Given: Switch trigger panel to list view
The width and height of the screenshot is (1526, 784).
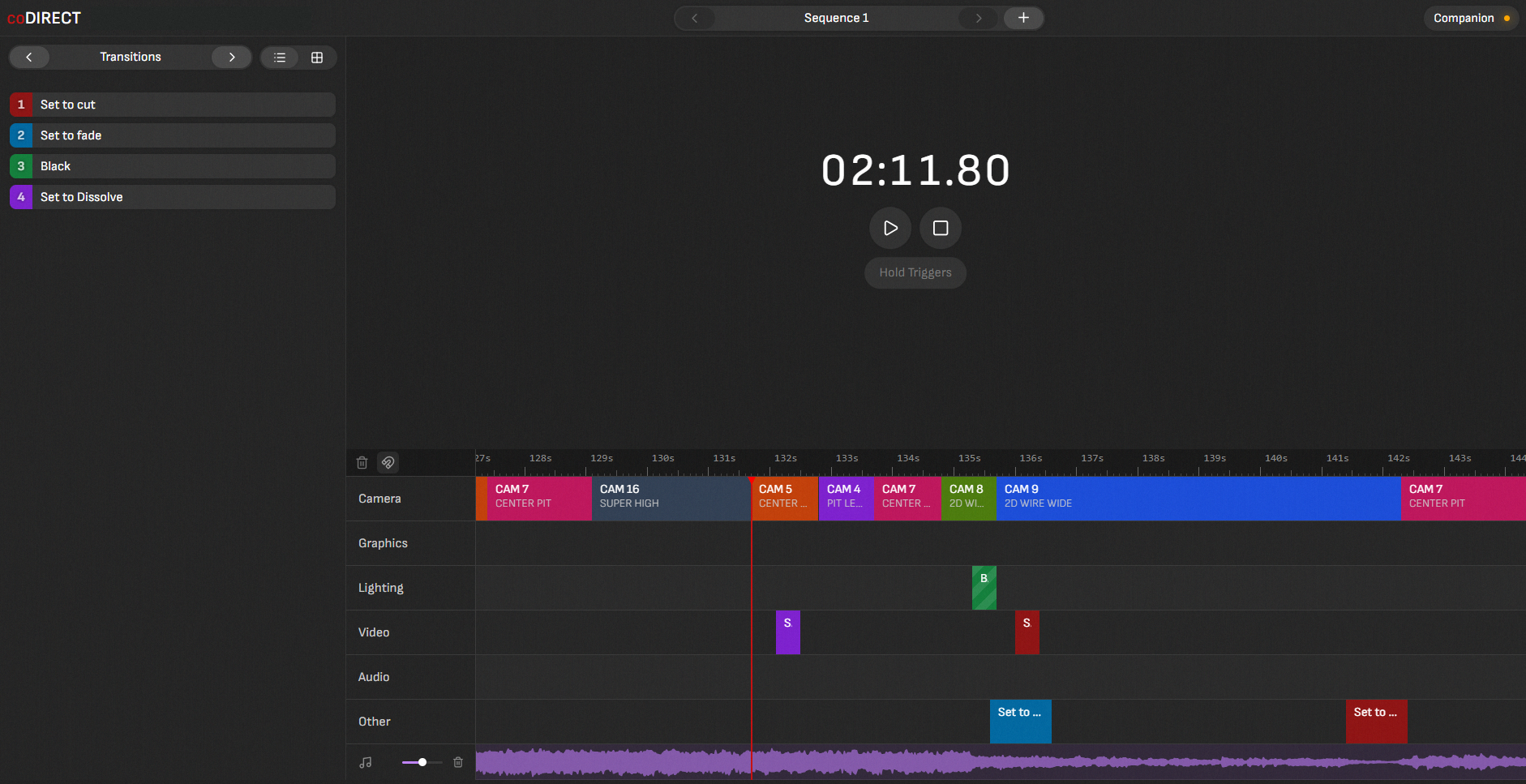Looking at the screenshot, I should coord(280,58).
